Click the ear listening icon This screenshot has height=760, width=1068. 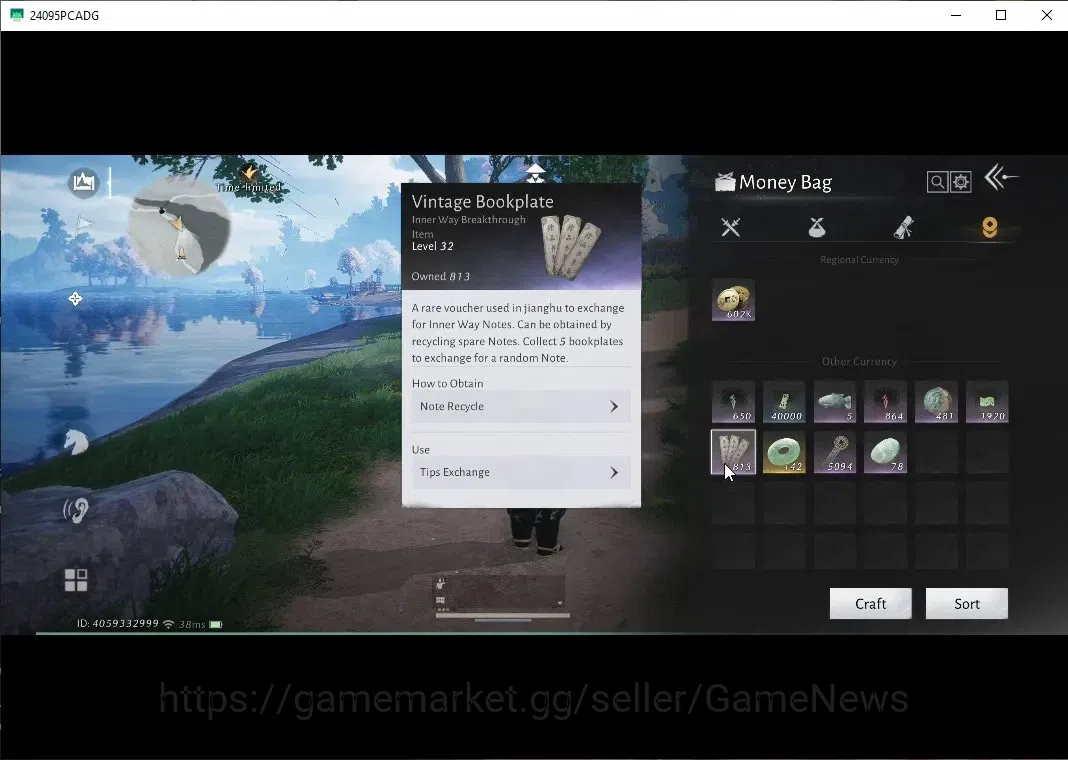click(x=76, y=509)
